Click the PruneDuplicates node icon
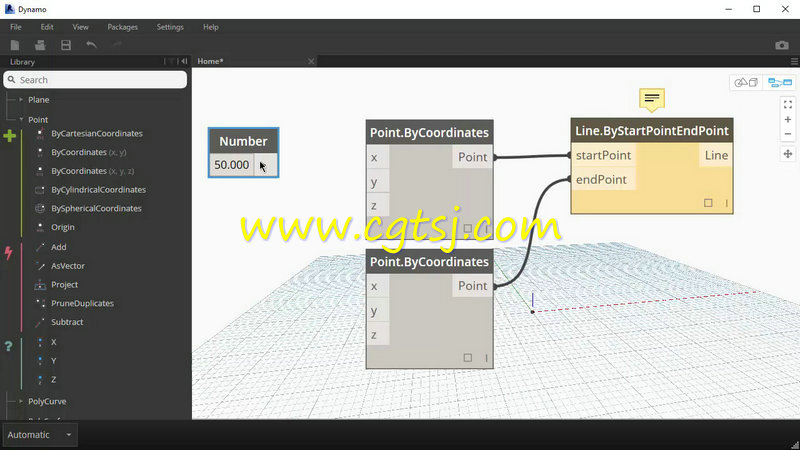The height and width of the screenshot is (450, 800). click(40, 303)
